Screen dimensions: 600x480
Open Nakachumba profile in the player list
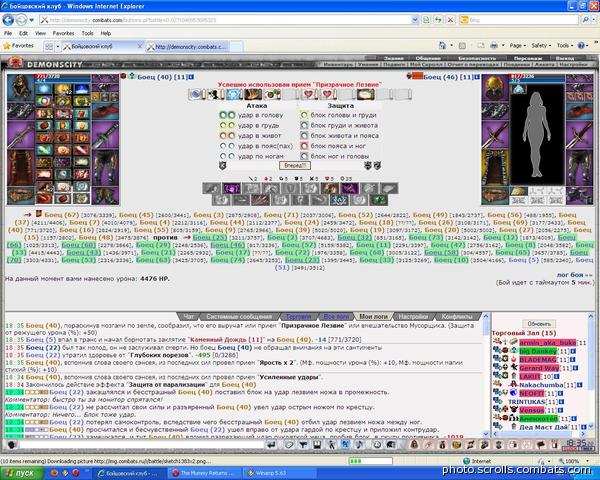[541, 385]
